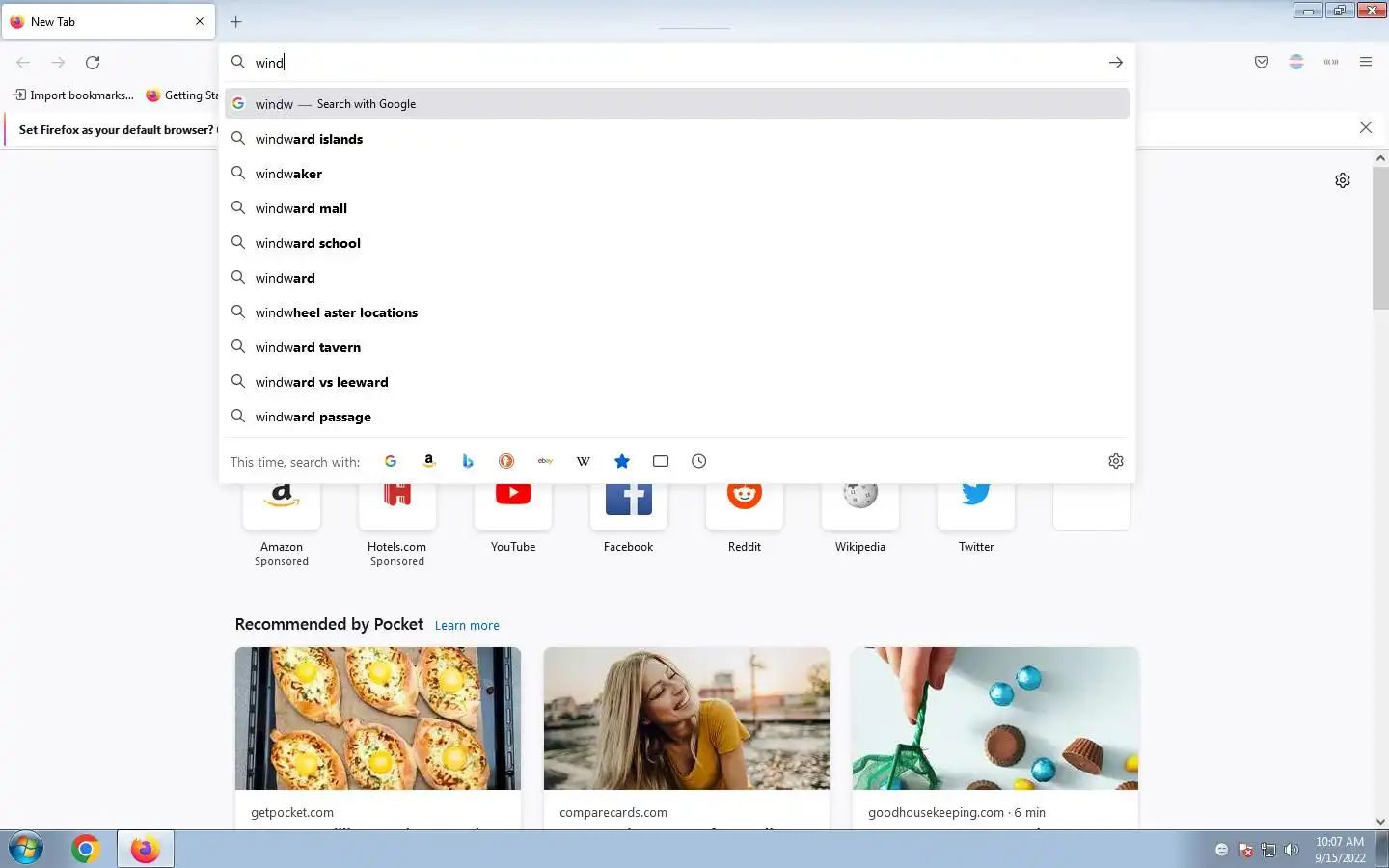
Task: Open the getpocket.com article thumbnail
Action: point(378,719)
